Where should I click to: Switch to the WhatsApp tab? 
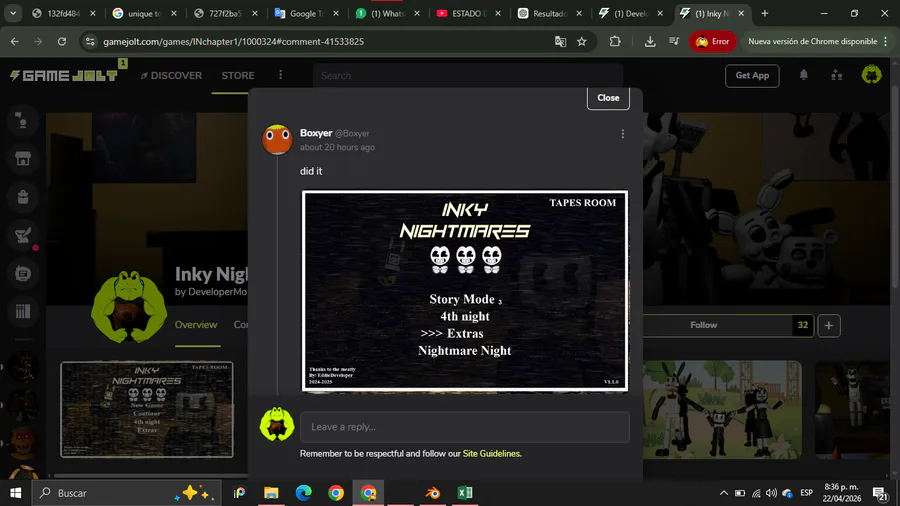[x=388, y=13]
